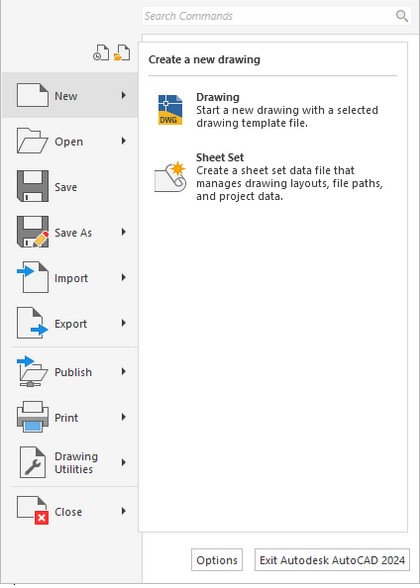The height and width of the screenshot is (588, 420).
Task: Expand the Import submenu arrow
Action: pos(123,278)
